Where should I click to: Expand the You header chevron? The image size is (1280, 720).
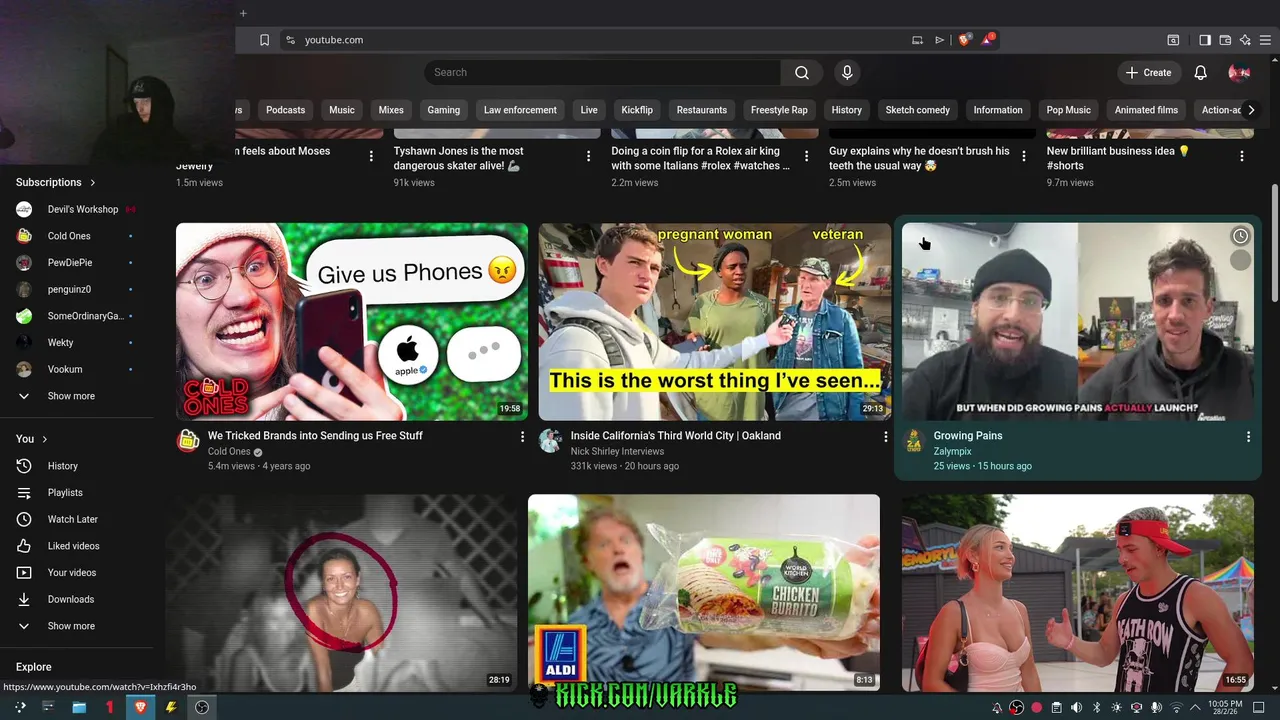point(44,439)
